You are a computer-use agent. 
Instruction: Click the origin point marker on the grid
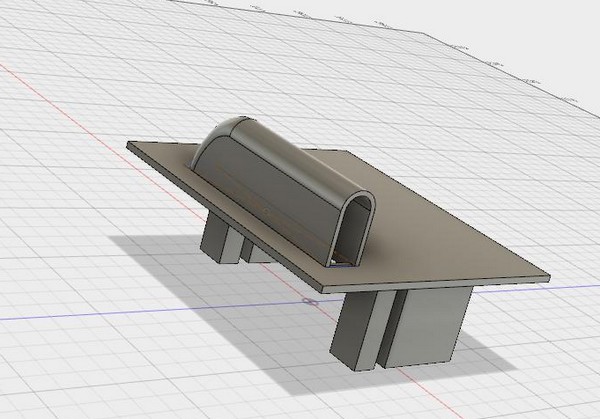[311, 302]
